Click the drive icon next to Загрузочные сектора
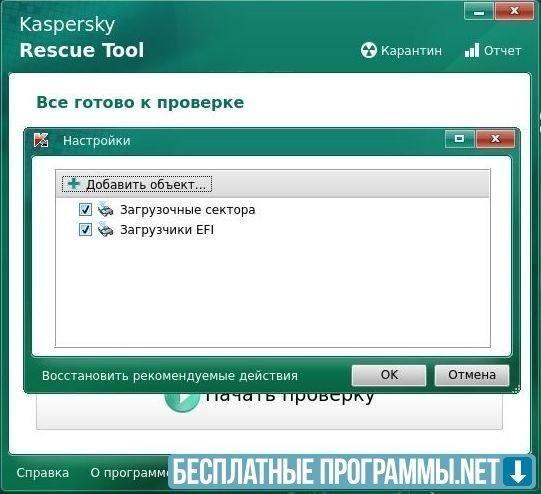The width and height of the screenshot is (541, 494). coord(105,209)
